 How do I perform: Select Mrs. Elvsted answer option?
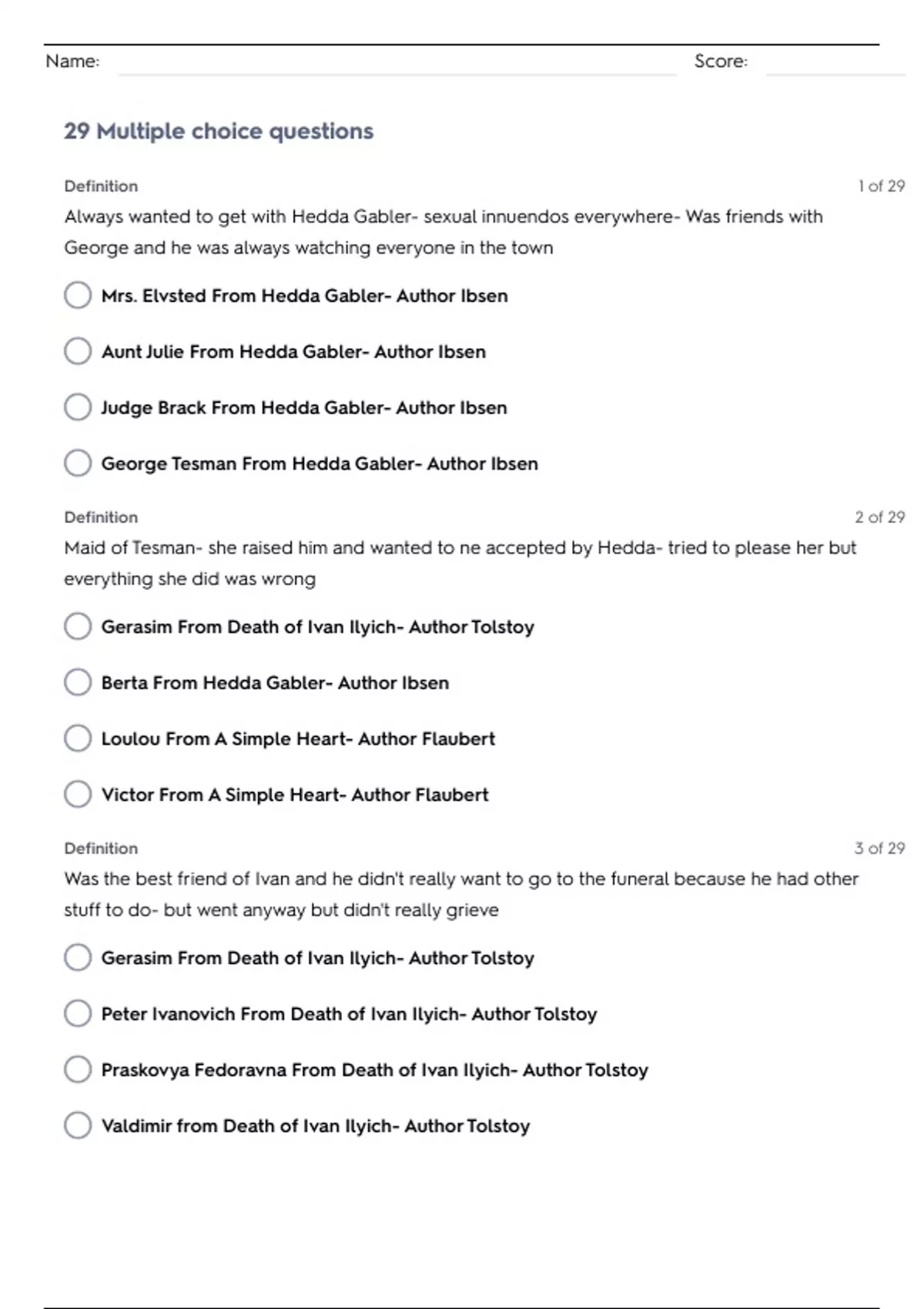click(78, 295)
